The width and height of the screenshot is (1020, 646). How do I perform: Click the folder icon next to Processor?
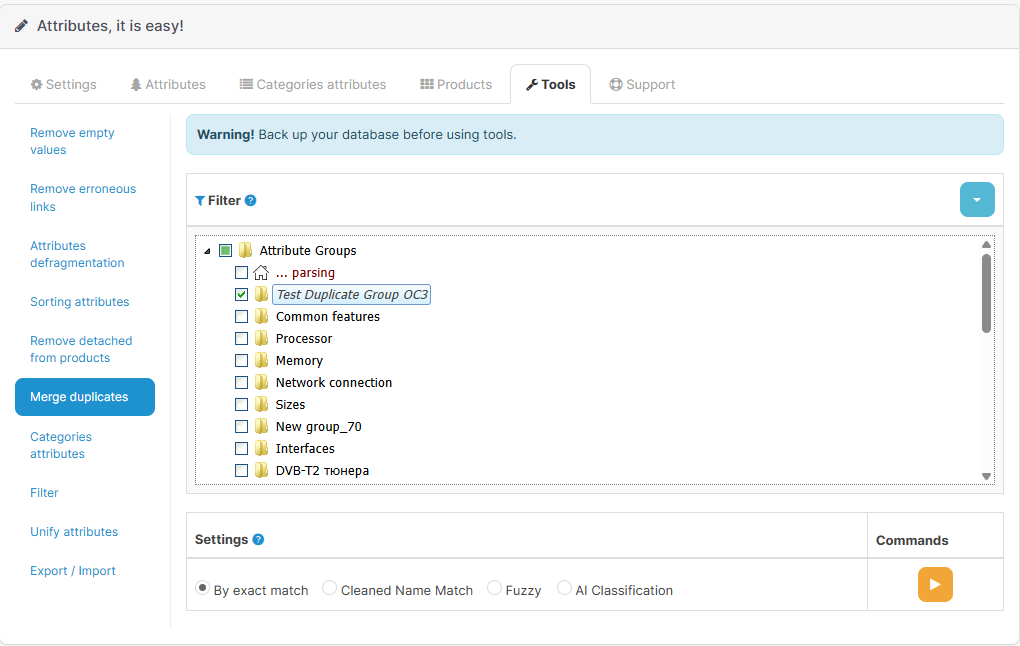coord(259,338)
